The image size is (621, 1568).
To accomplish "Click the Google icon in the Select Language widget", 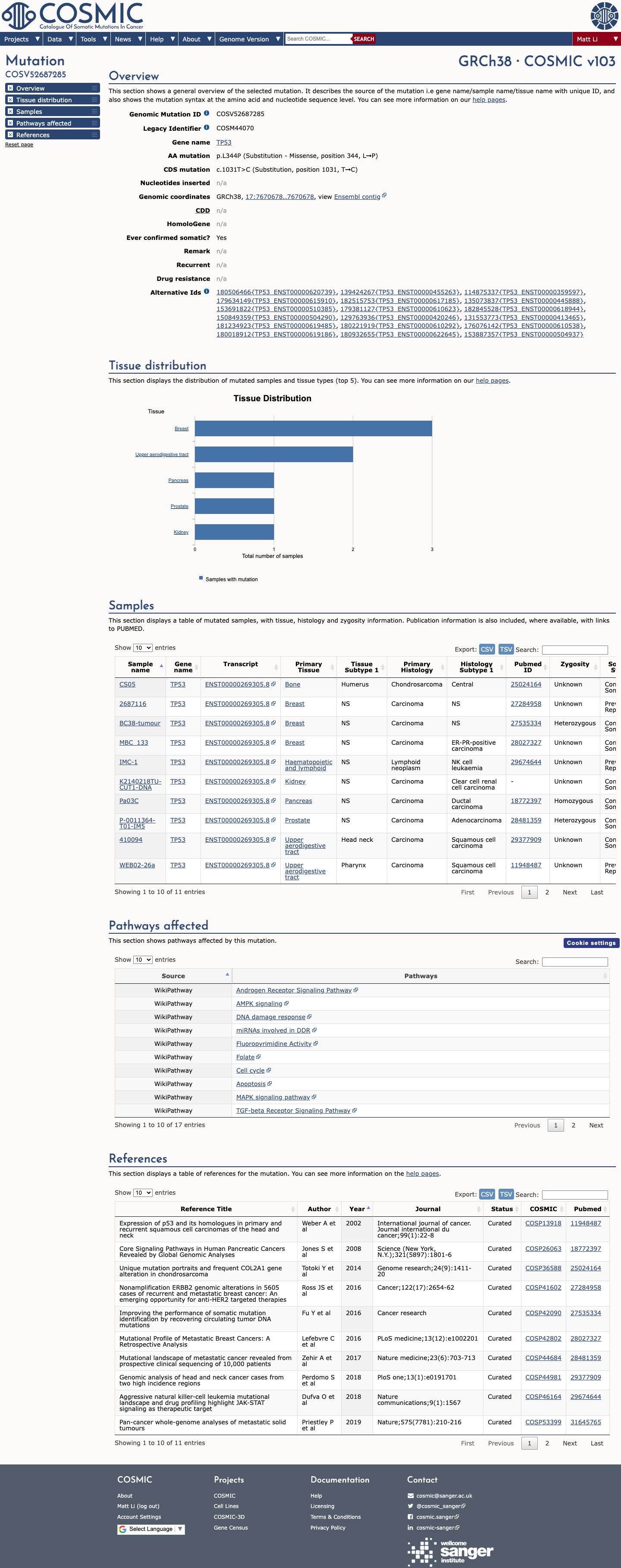I will tap(123, 1529).
